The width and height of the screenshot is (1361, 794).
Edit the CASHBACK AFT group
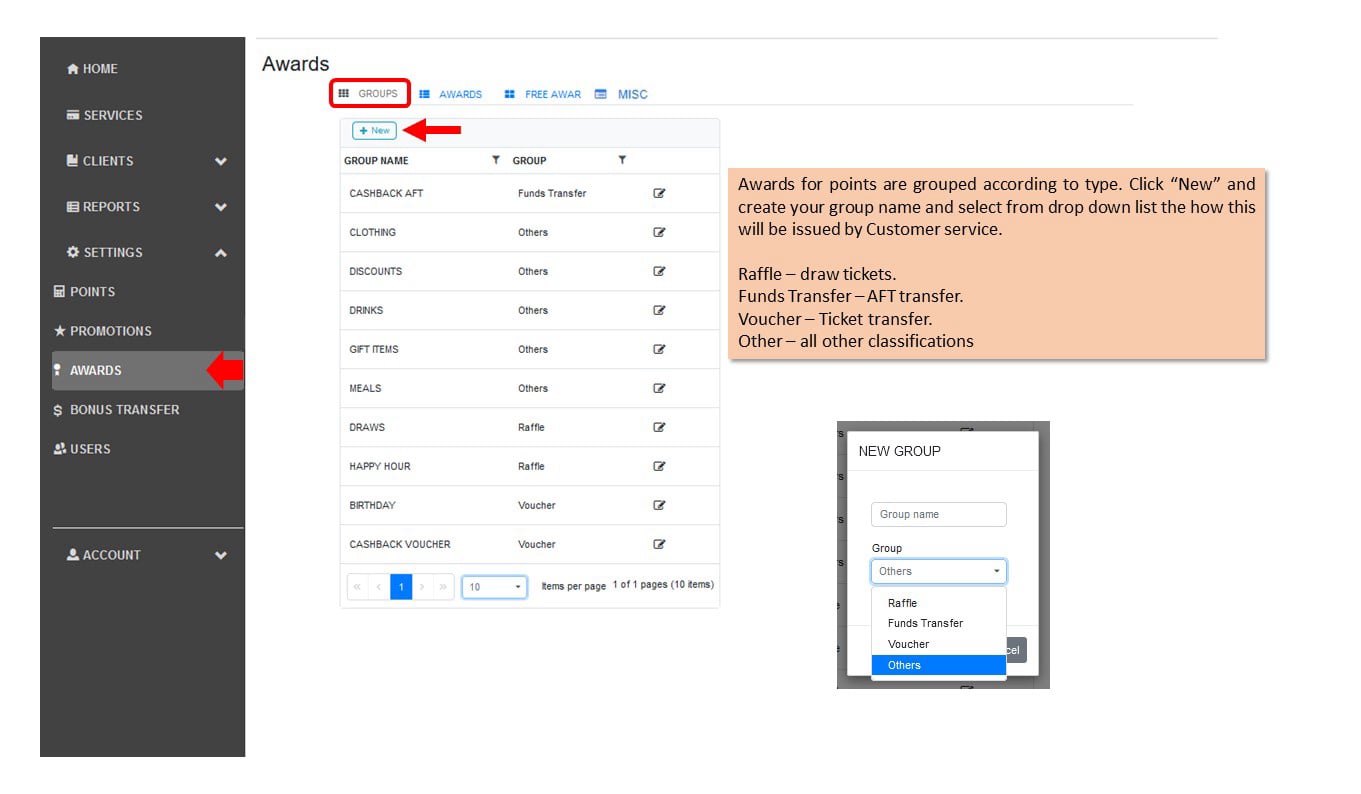point(659,193)
